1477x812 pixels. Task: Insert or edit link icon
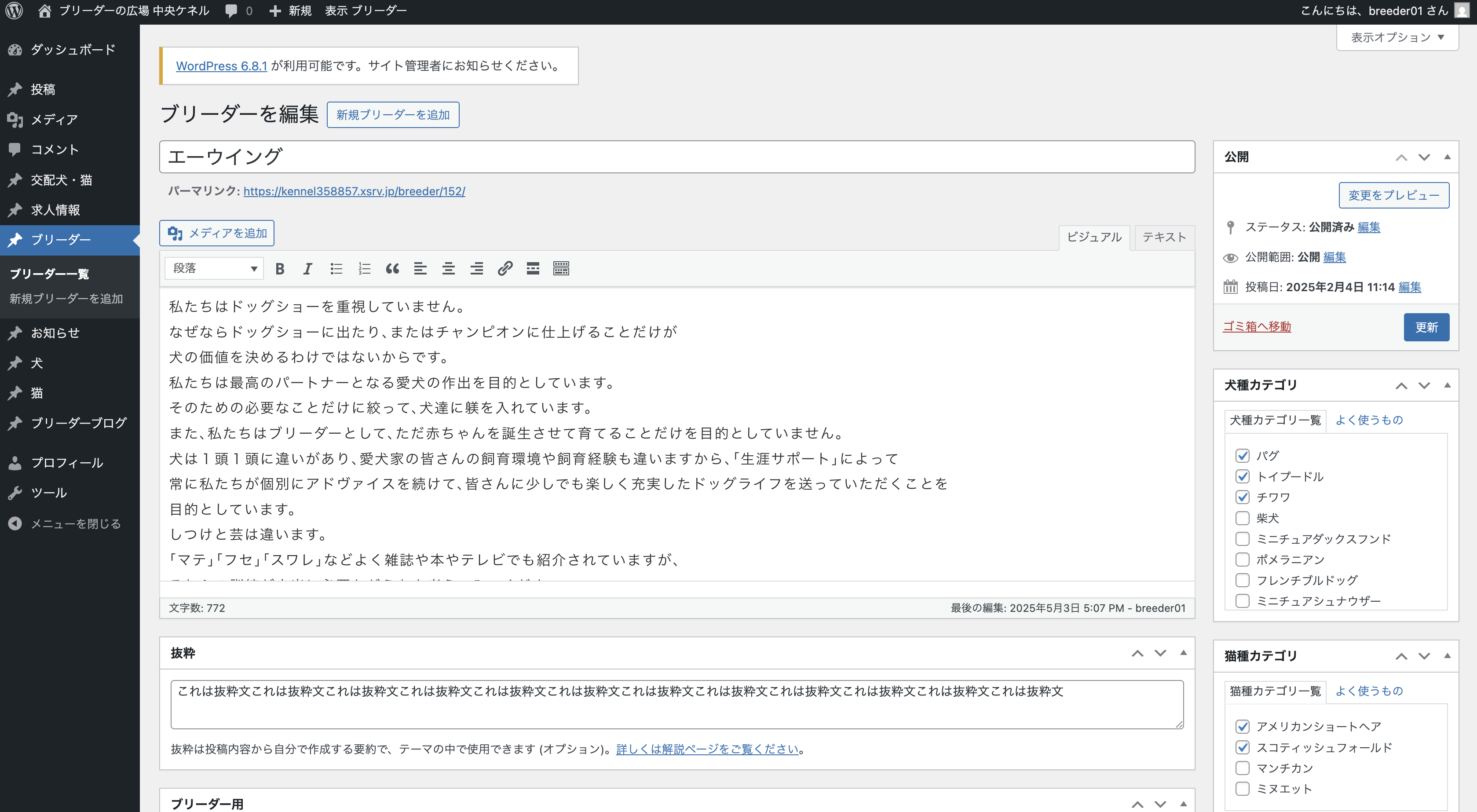[505, 268]
